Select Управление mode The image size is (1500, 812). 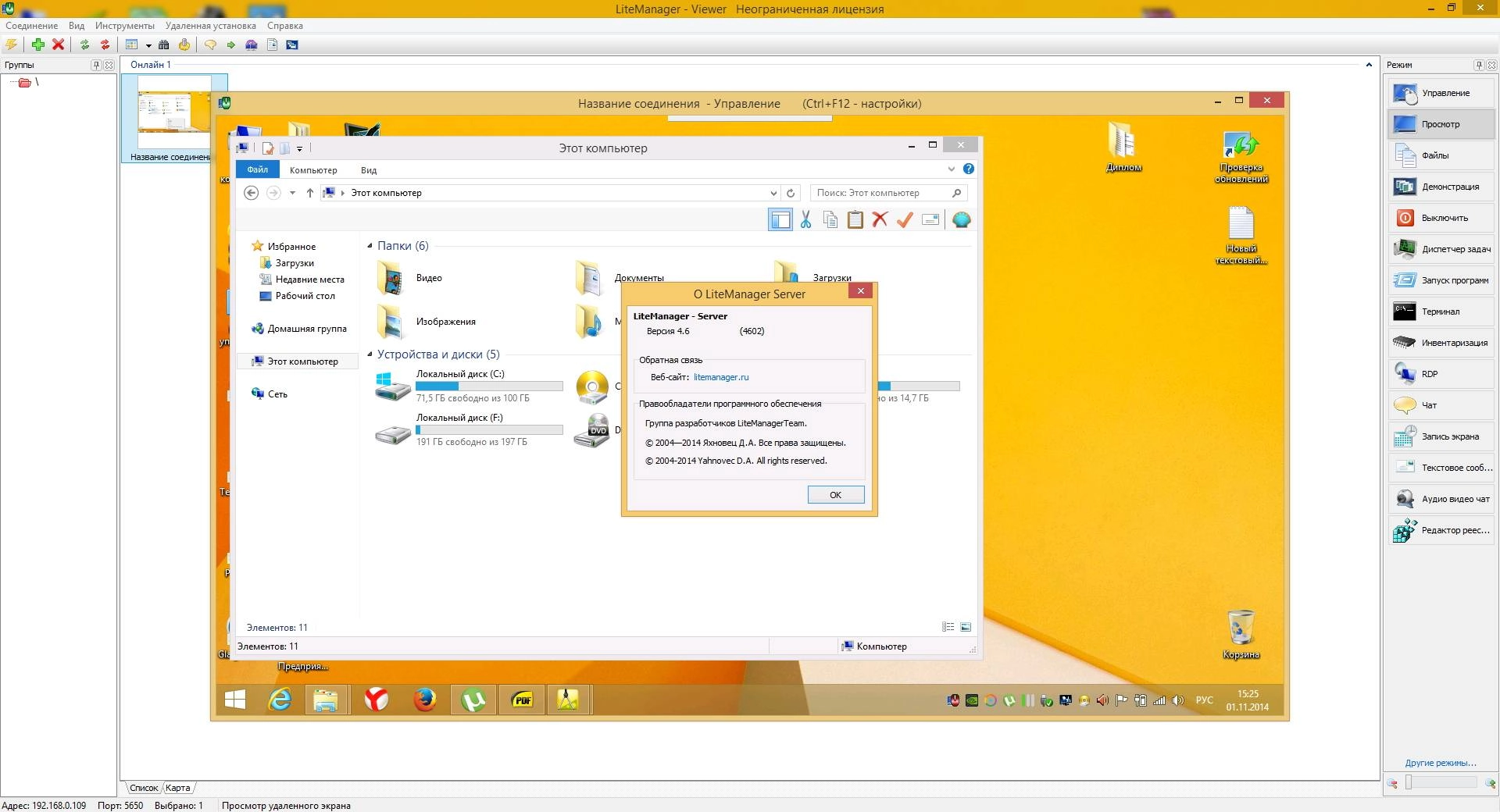(x=1441, y=93)
